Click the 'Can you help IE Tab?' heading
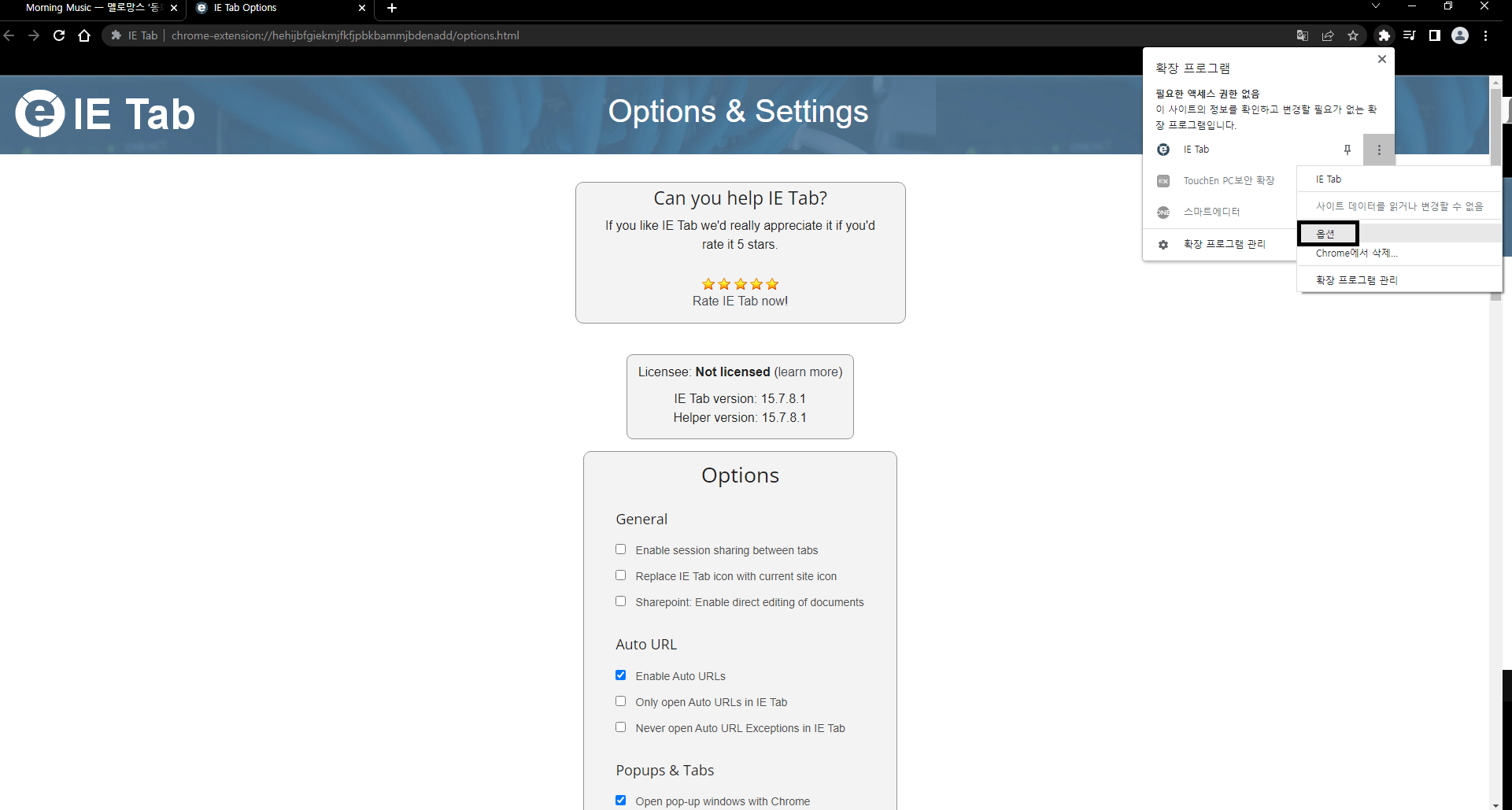This screenshot has height=810, width=1512. 740,198
